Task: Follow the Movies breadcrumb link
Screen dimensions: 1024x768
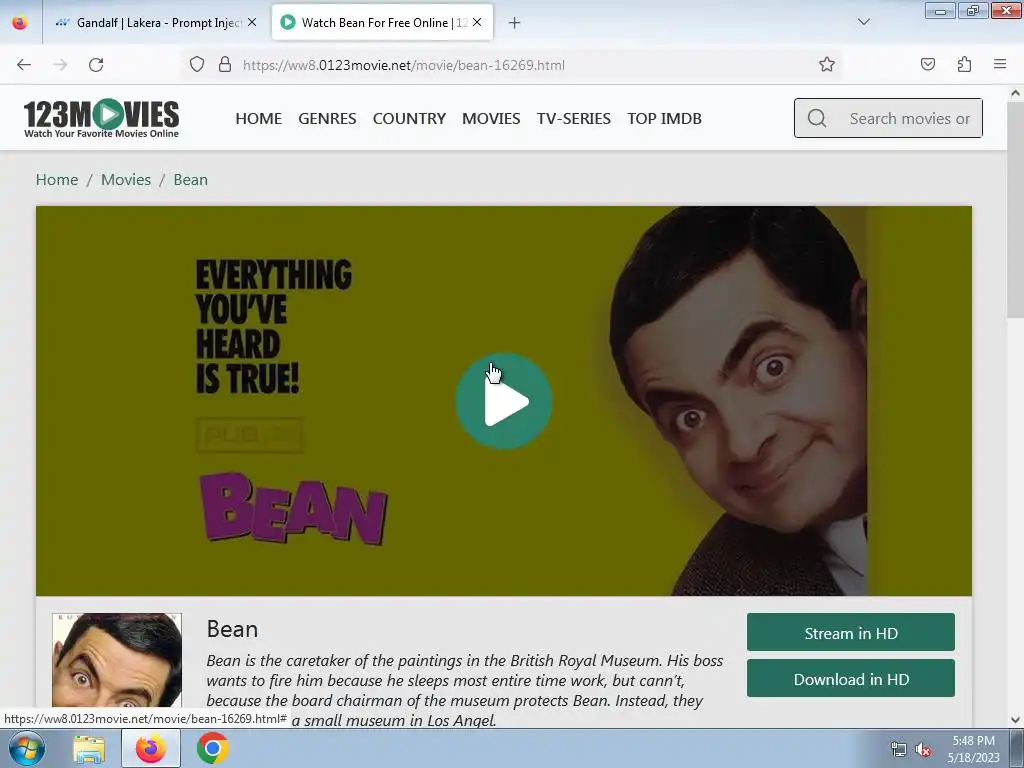Action: point(126,180)
